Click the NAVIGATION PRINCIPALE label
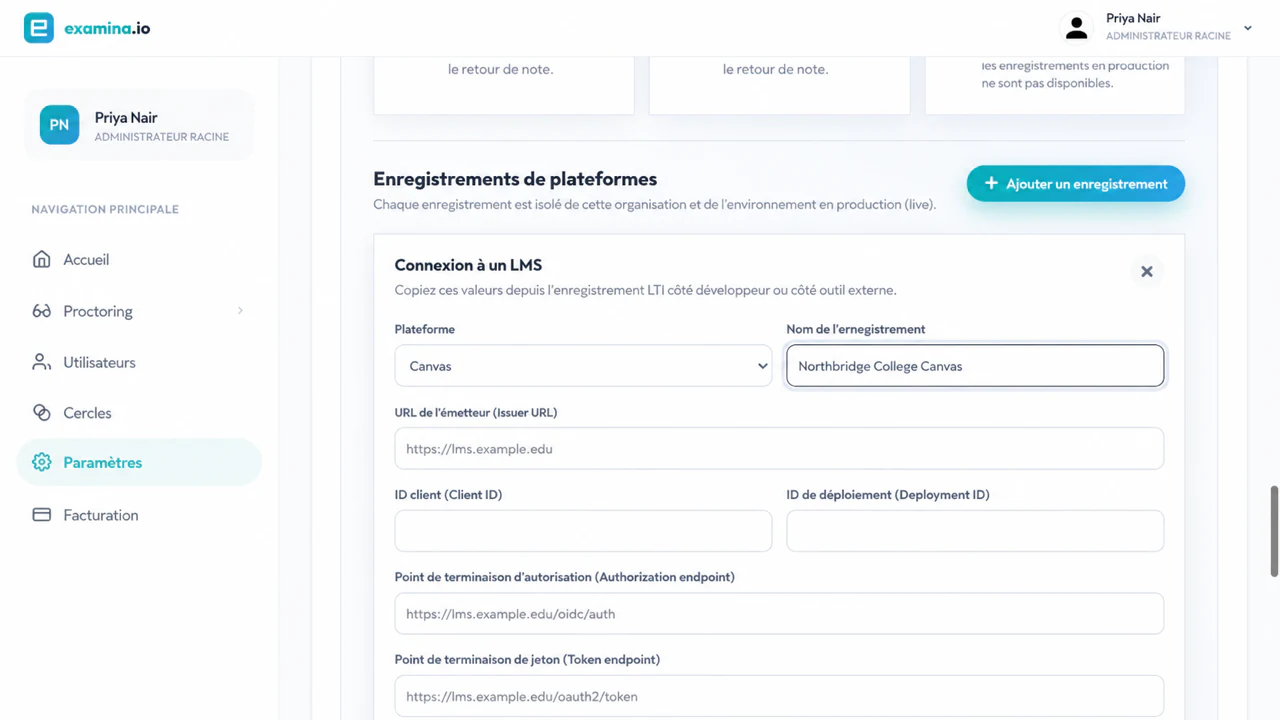1280x720 pixels. point(105,209)
